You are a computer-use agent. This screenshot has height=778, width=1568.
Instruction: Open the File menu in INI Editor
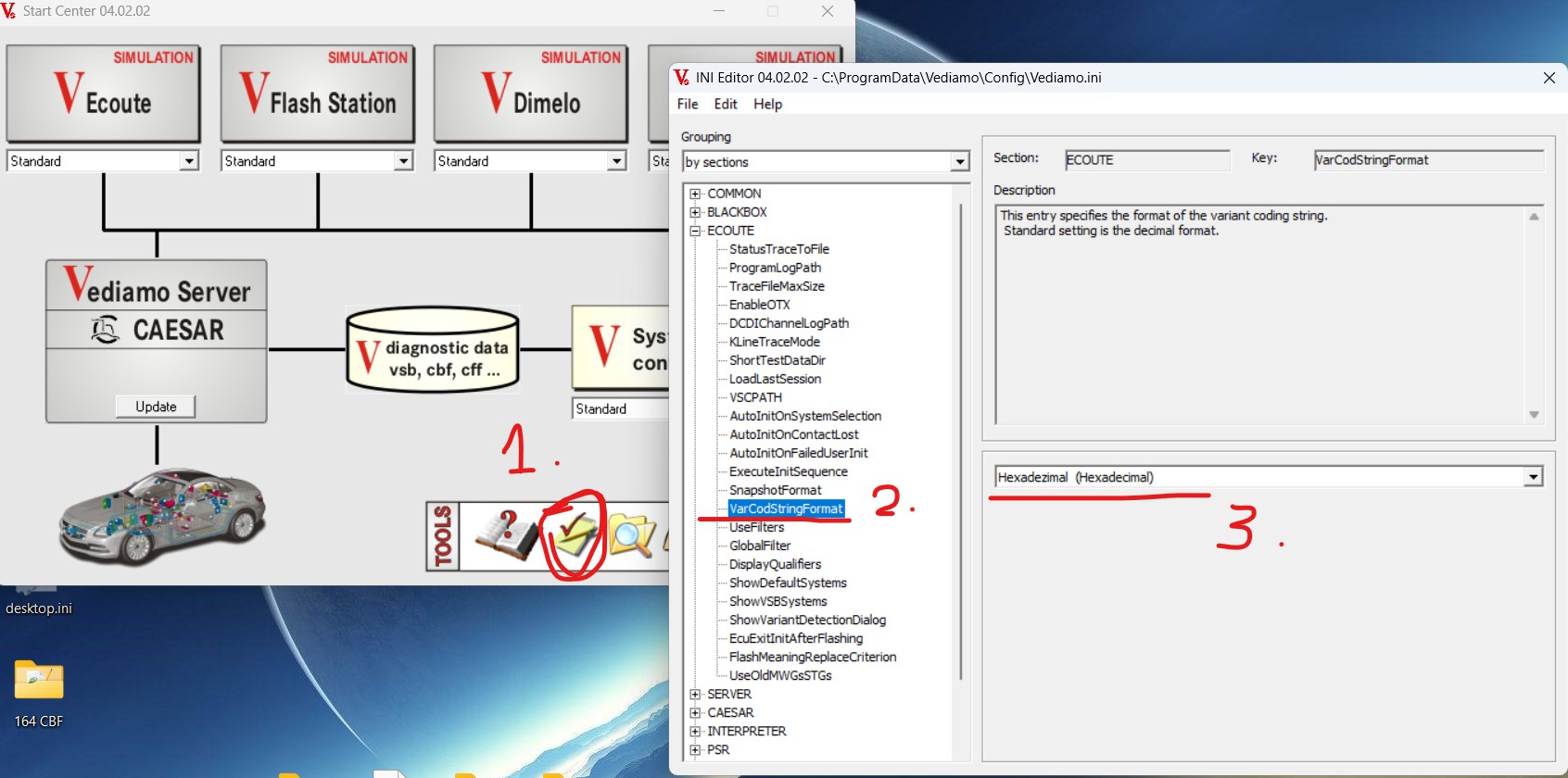[688, 104]
